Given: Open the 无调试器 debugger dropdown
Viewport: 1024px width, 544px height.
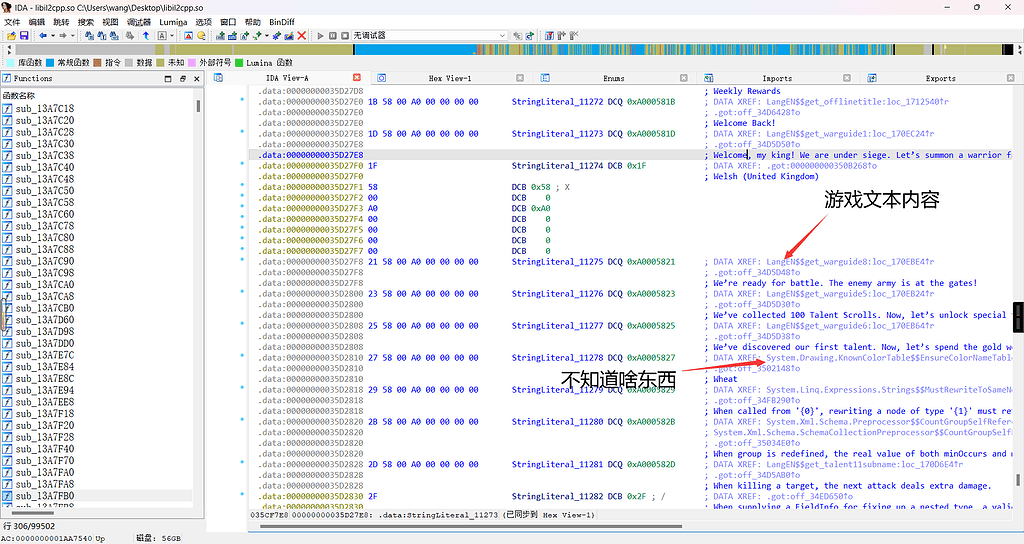Looking at the screenshot, I should (x=430, y=35).
